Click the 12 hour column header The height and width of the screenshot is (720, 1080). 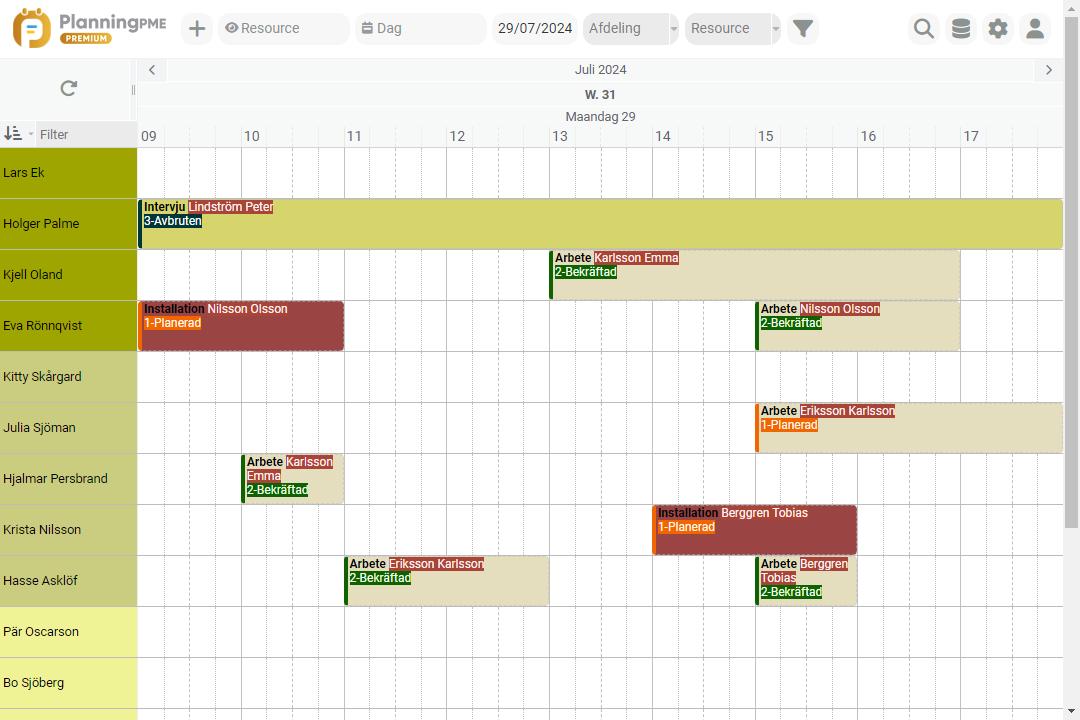pyautogui.click(x=457, y=136)
